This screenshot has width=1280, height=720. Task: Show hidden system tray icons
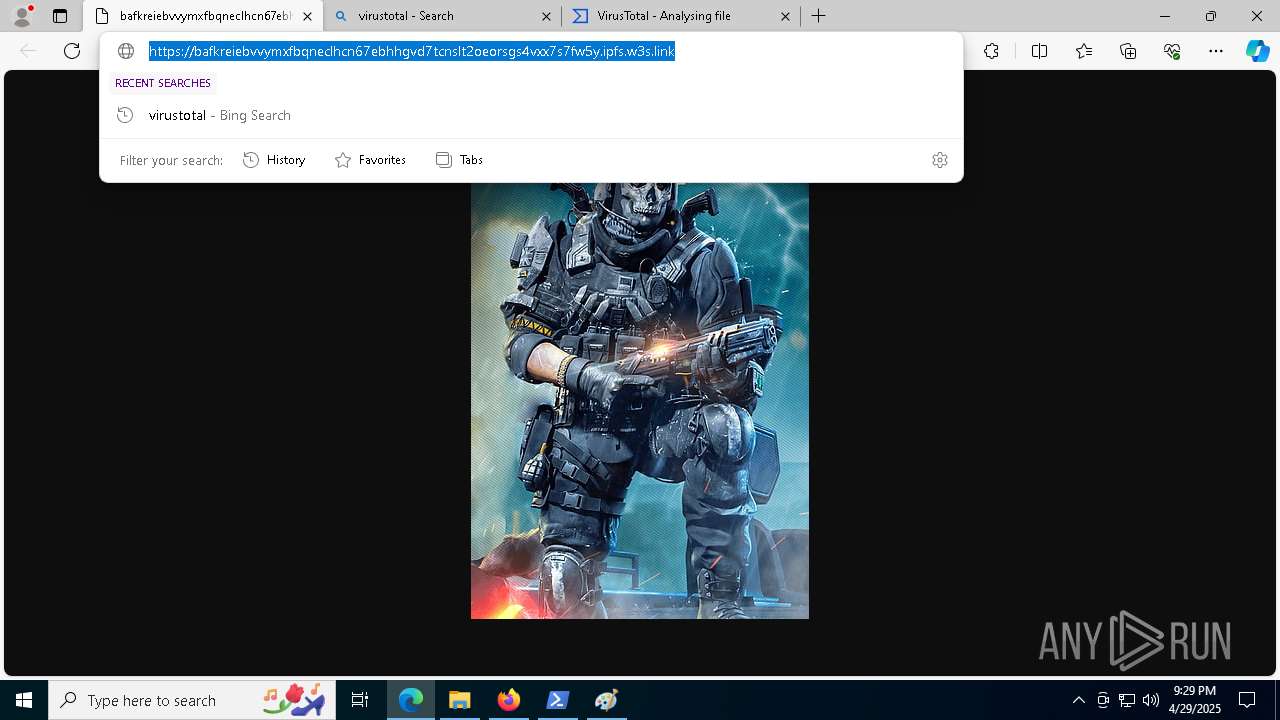click(x=1078, y=700)
